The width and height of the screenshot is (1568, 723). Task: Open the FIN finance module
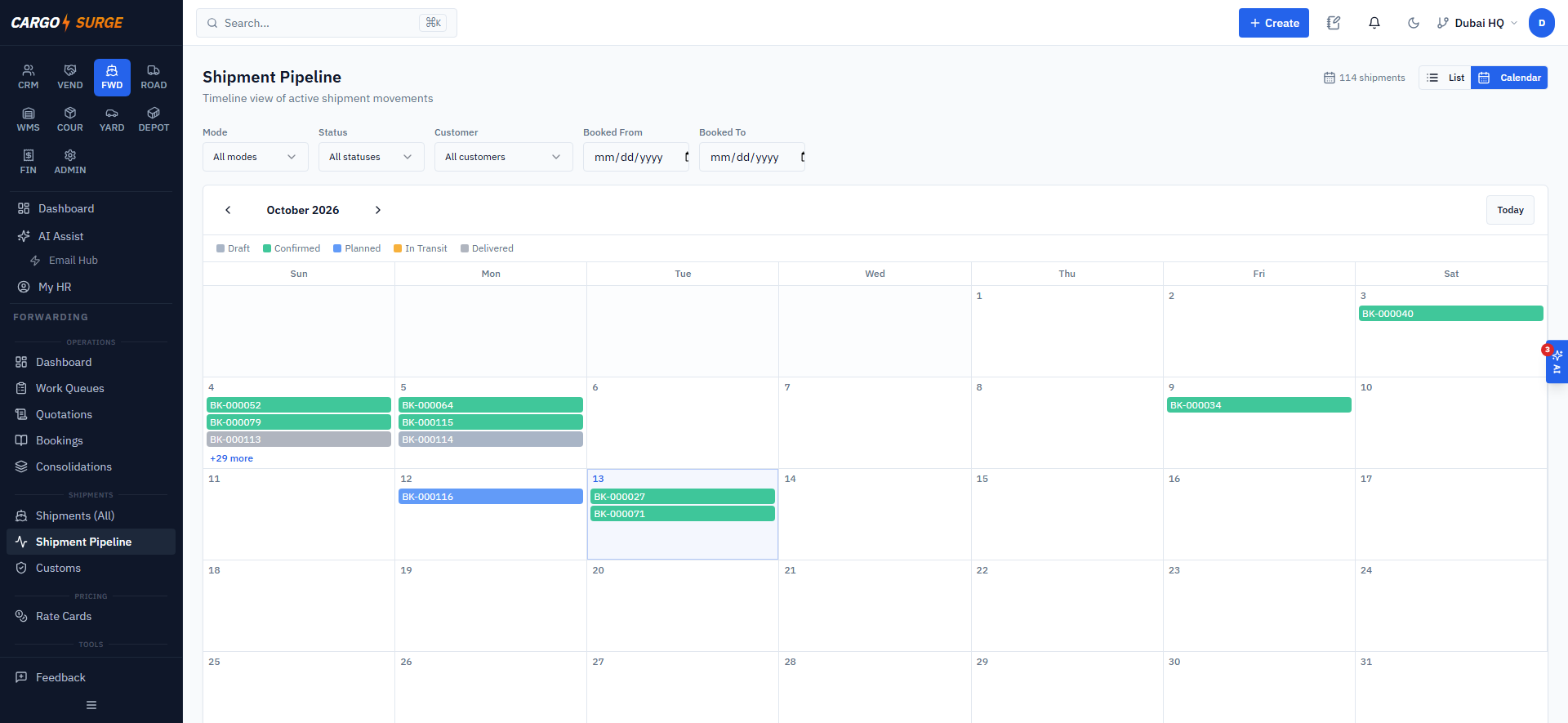point(29,162)
